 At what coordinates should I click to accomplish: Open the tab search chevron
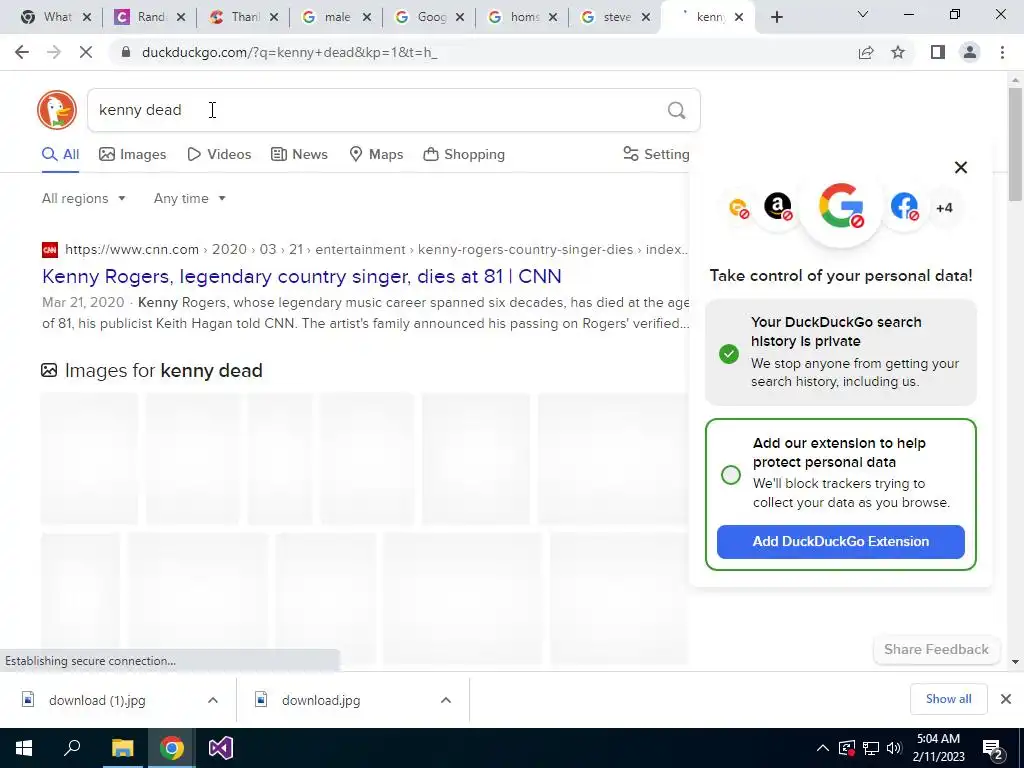click(x=863, y=14)
